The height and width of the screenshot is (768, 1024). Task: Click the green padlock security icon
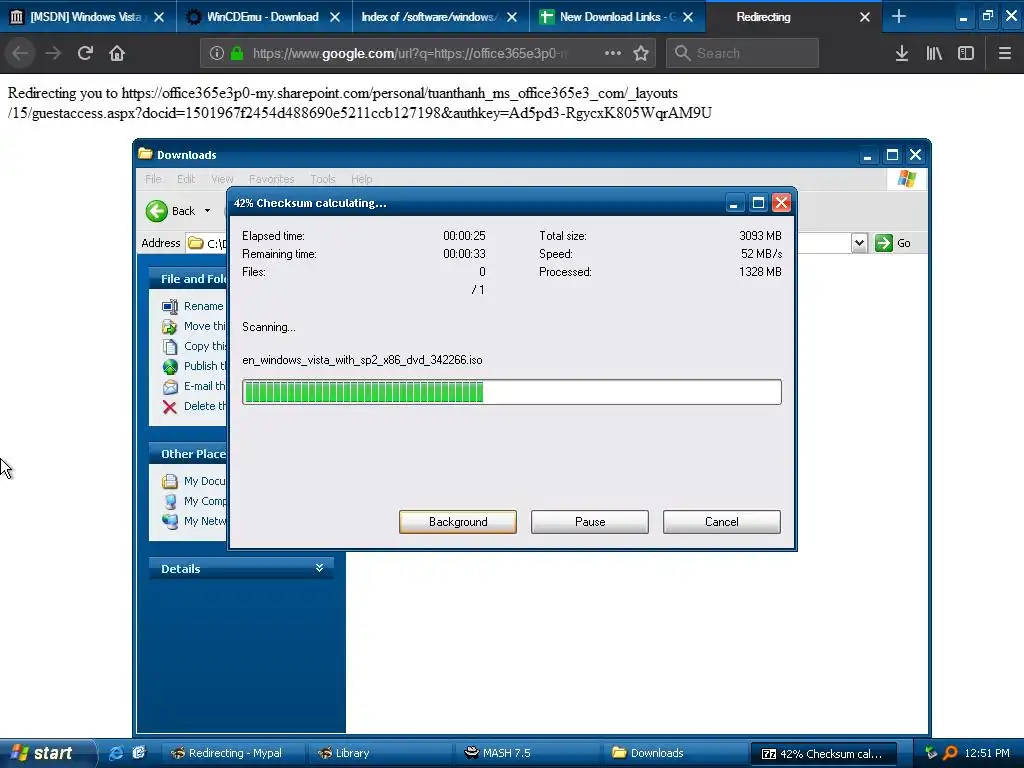point(237,53)
